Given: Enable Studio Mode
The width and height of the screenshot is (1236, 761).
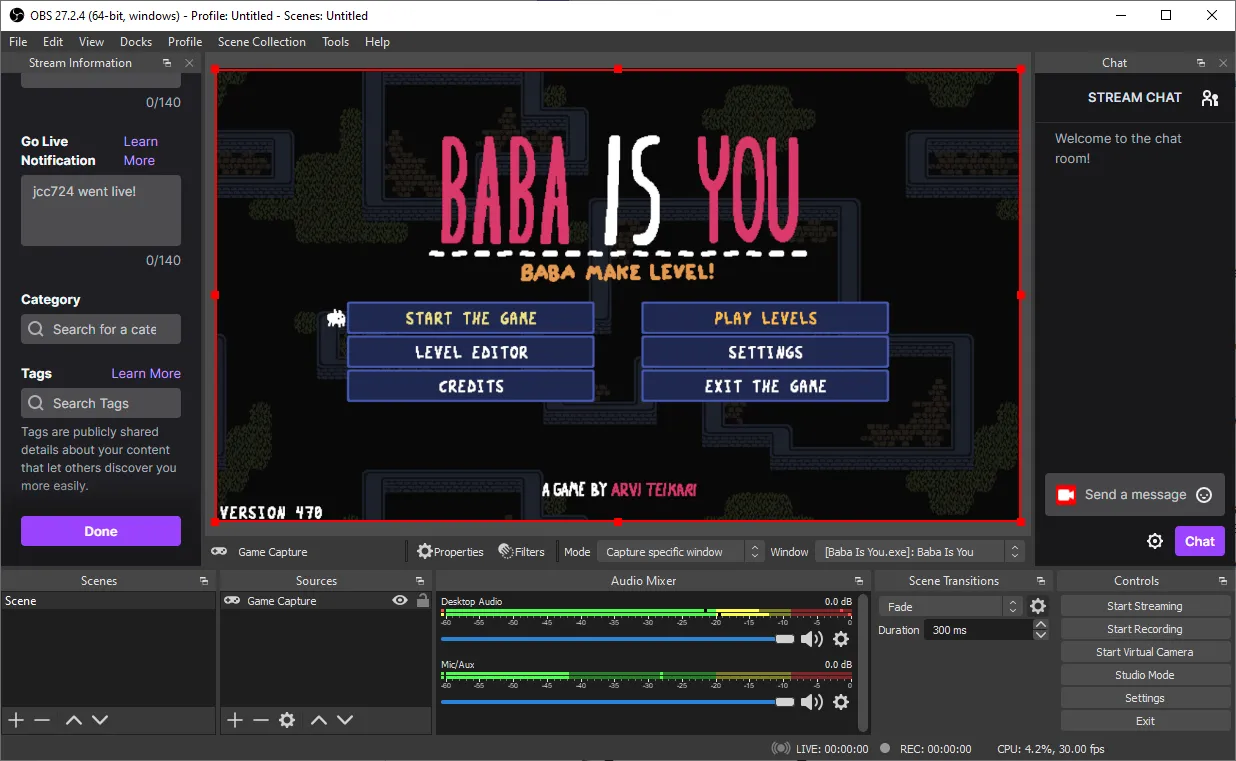Looking at the screenshot, I should coord(1145,675).
